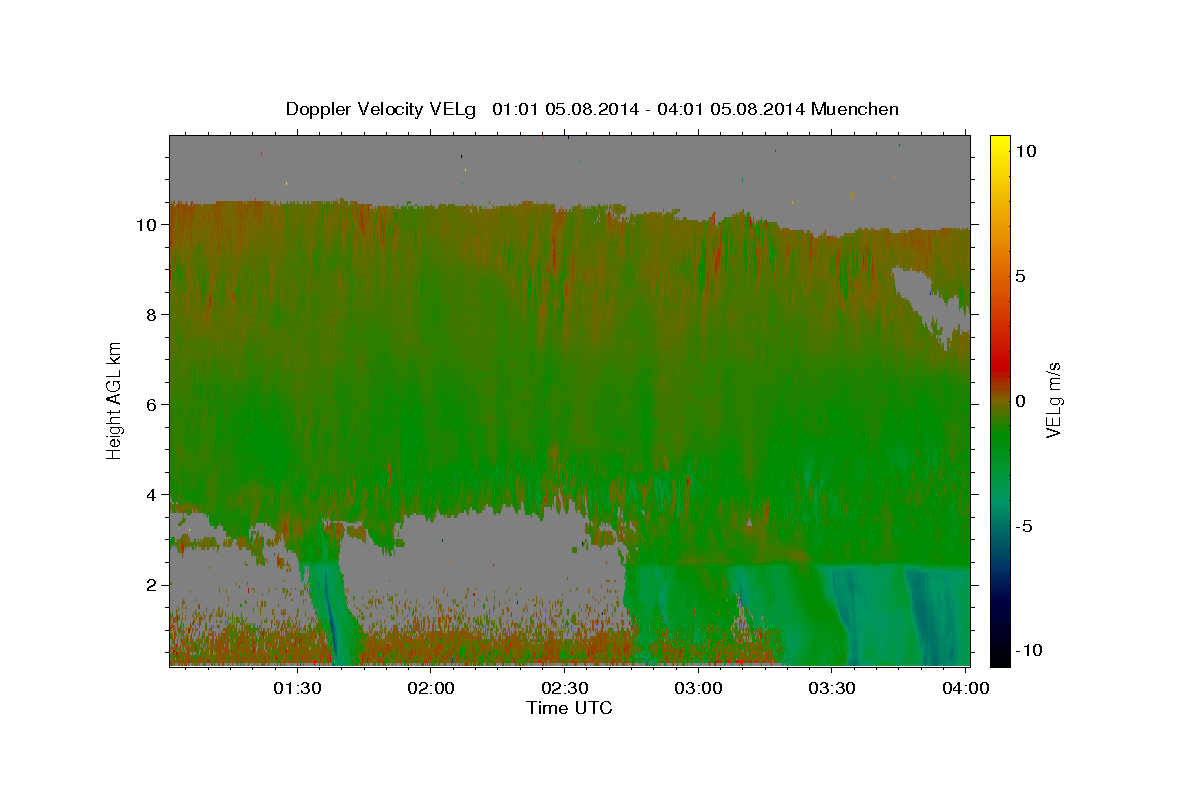Click the colorbar value label 5
Screen dimensions: 1200x800
pyautogui.click(x=1022, y=276)
